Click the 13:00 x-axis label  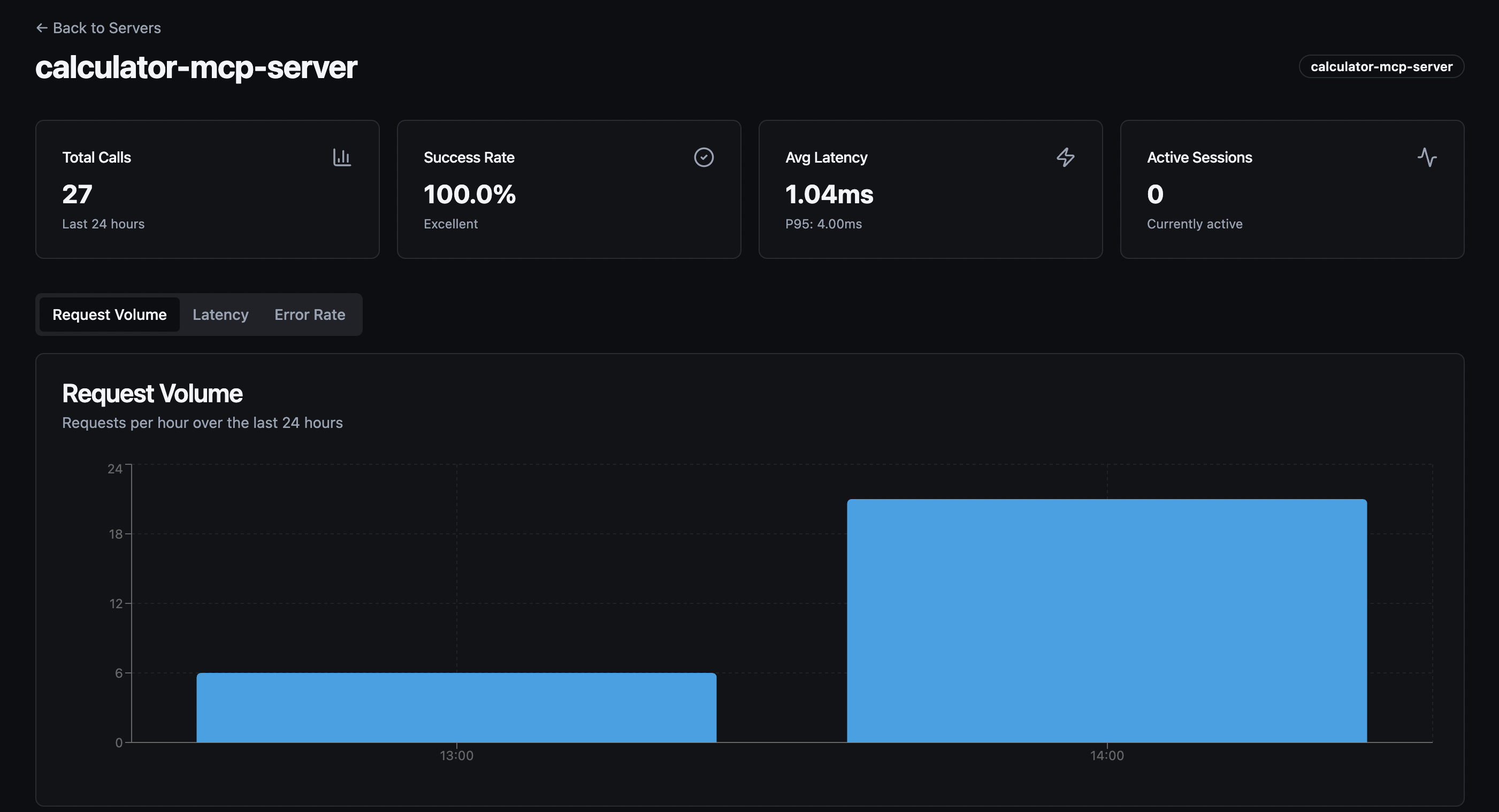coord(456,756)
